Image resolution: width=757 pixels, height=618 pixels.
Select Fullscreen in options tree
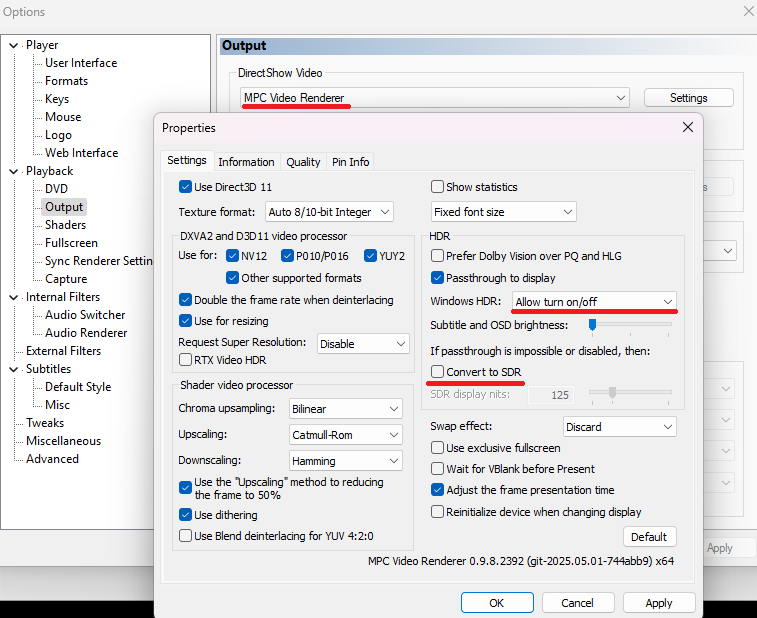[71, 243]
